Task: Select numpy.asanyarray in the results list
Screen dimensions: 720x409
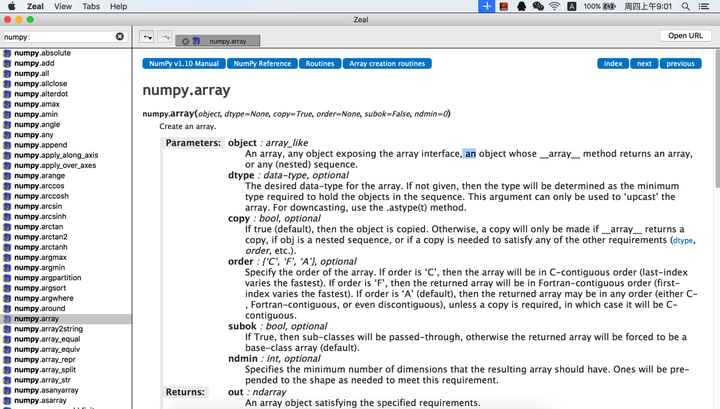Action: (x=66, y=390)
